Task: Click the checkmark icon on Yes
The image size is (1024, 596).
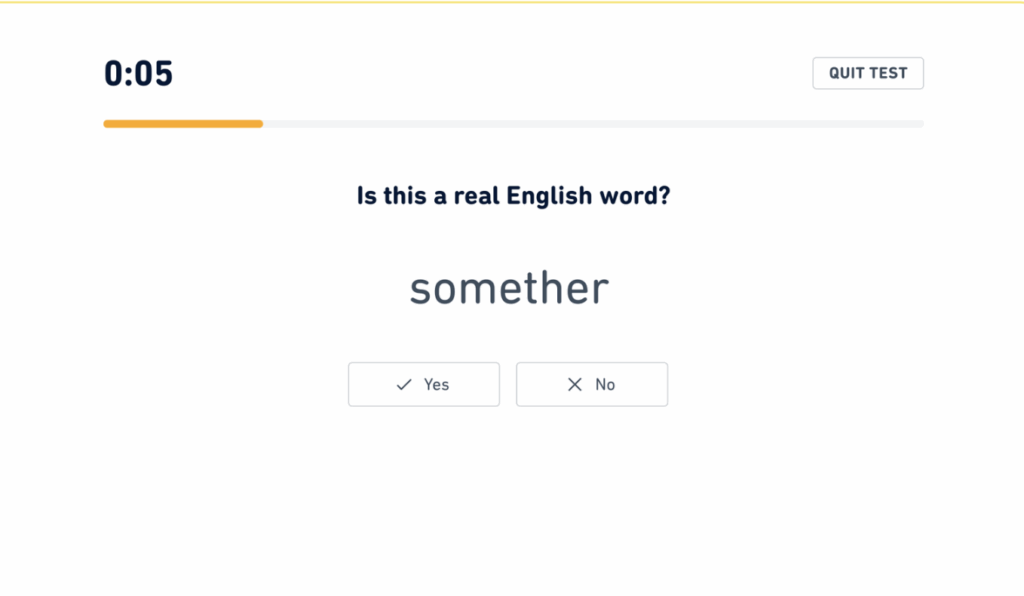Action: point(404,385)
